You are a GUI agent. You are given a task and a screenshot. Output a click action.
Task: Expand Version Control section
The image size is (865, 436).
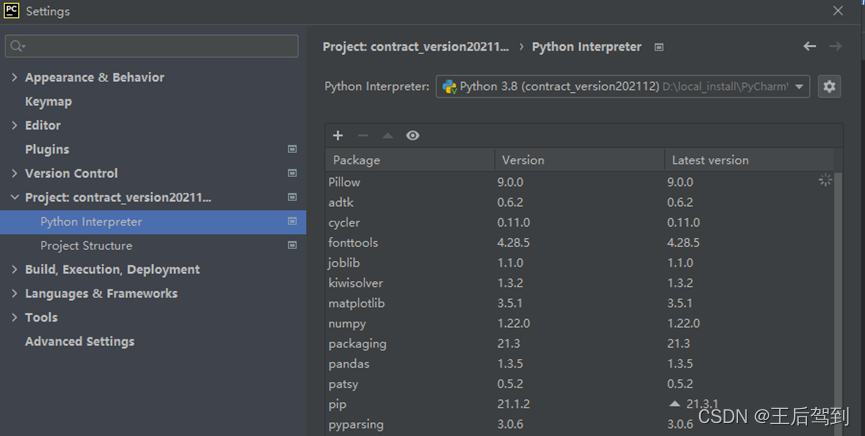[14, 173]
